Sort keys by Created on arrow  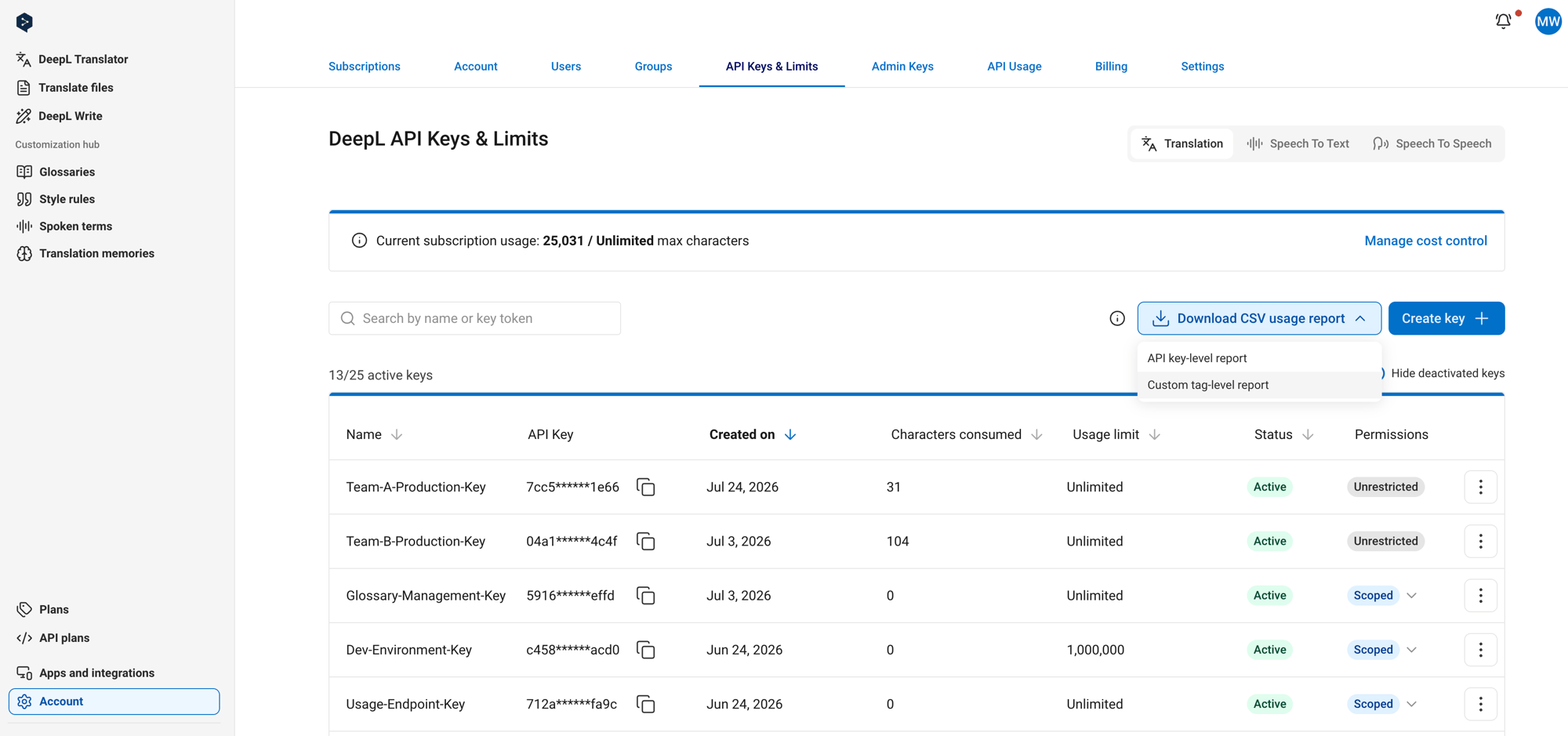(x=790, y=434)
